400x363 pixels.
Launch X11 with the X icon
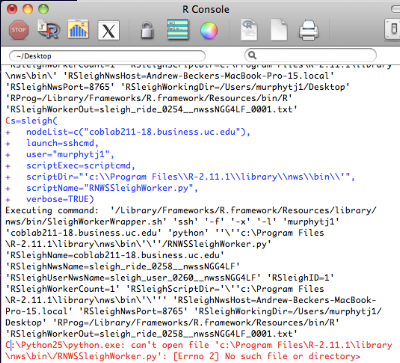(109, 31)
